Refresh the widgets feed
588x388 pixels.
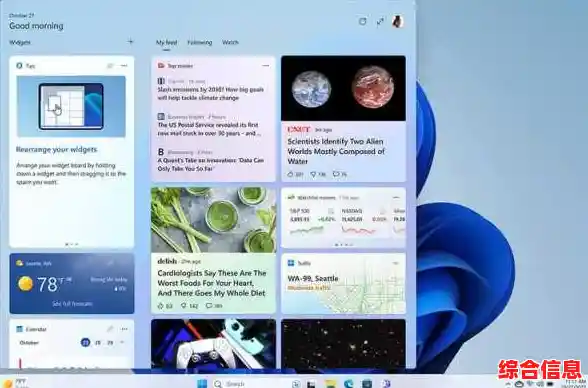point(362,21)
